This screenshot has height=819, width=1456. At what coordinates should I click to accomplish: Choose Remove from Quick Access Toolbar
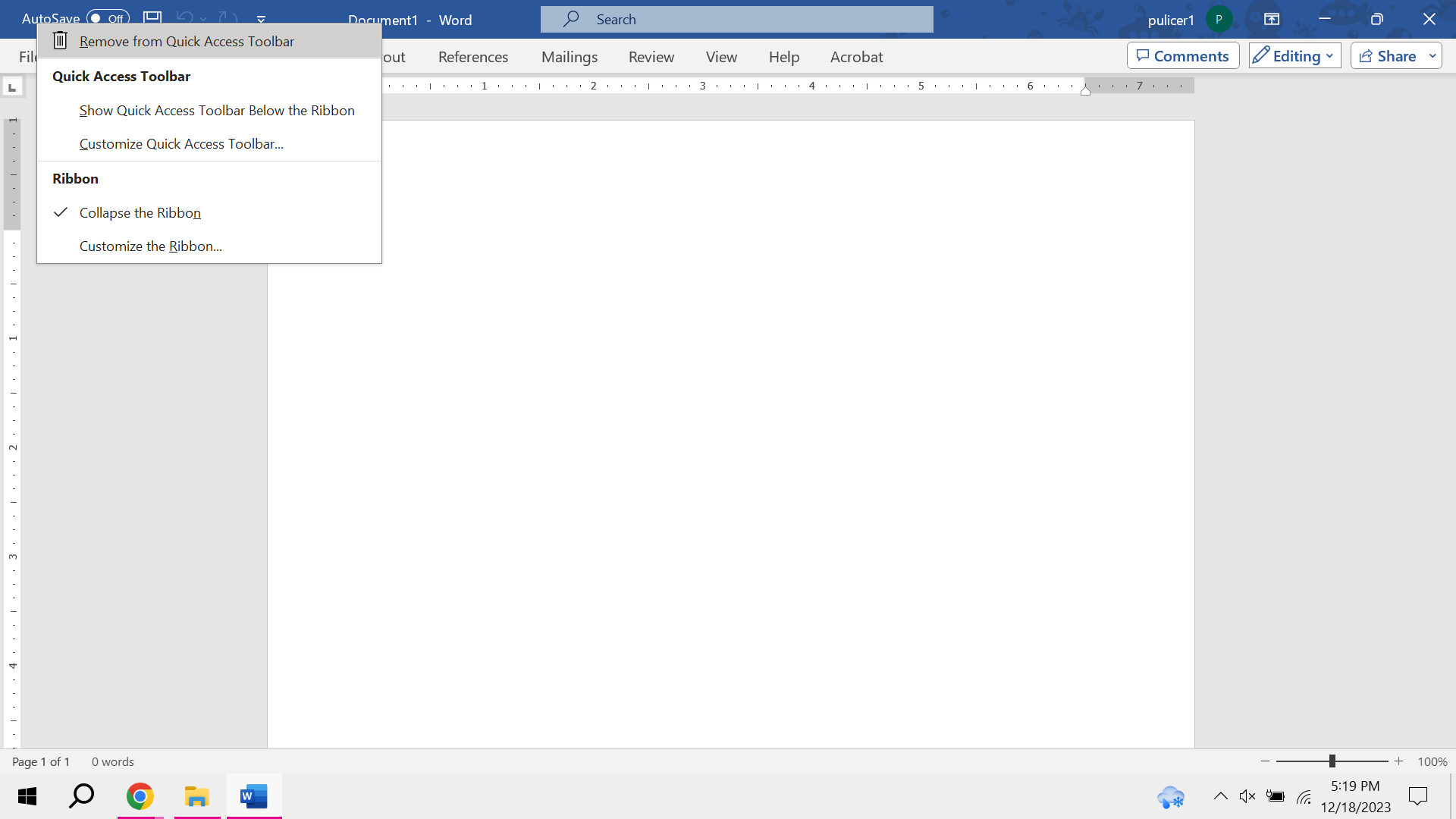point(187,41)
